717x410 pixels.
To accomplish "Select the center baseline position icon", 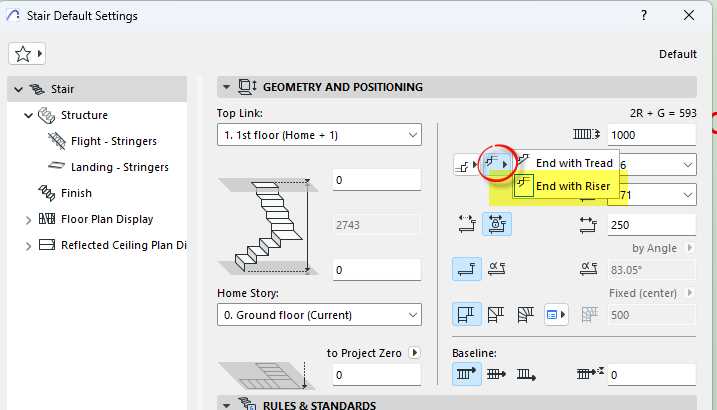I will tap(496, 374).
